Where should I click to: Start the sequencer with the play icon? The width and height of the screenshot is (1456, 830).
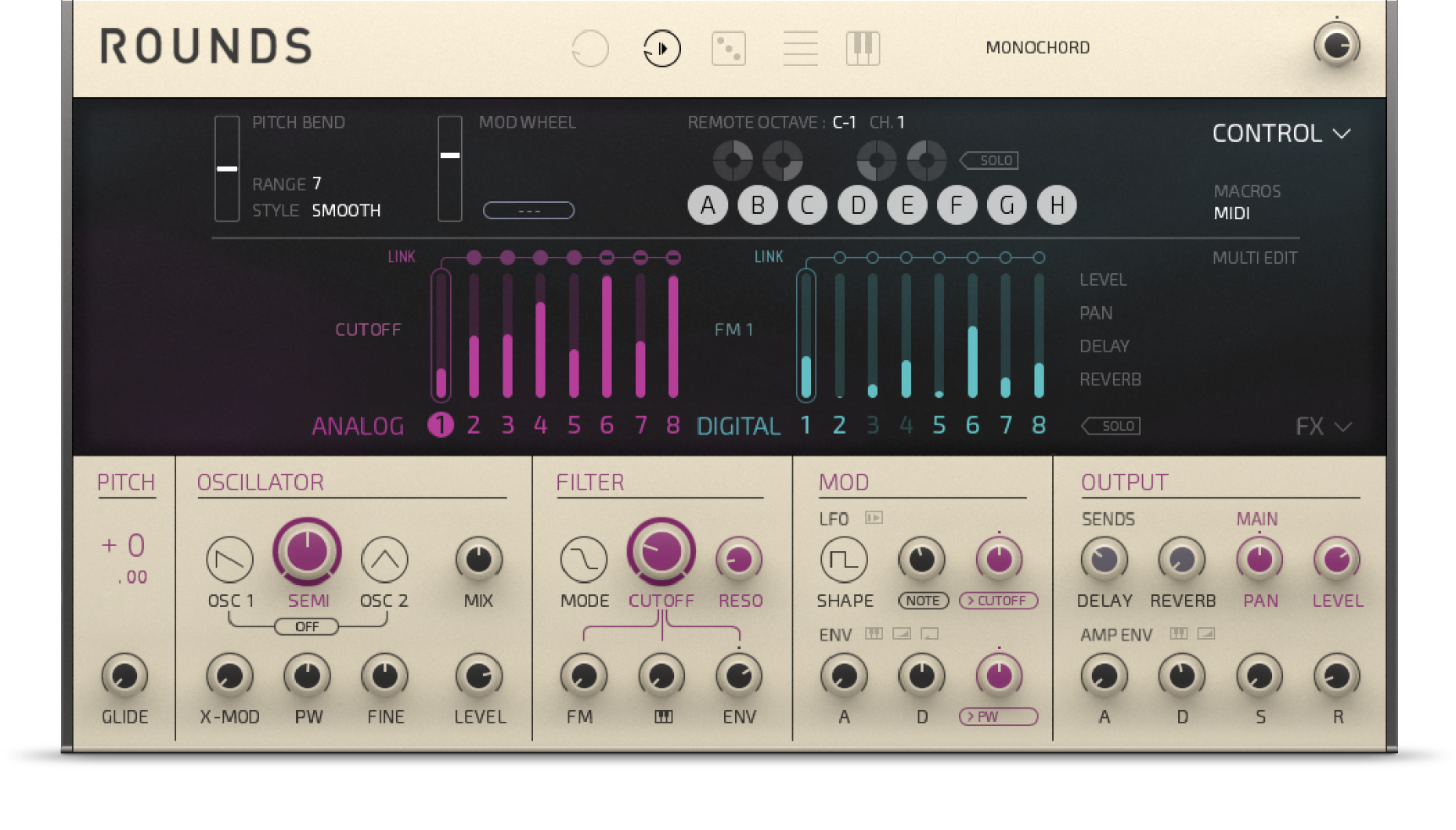click(661, 49)
